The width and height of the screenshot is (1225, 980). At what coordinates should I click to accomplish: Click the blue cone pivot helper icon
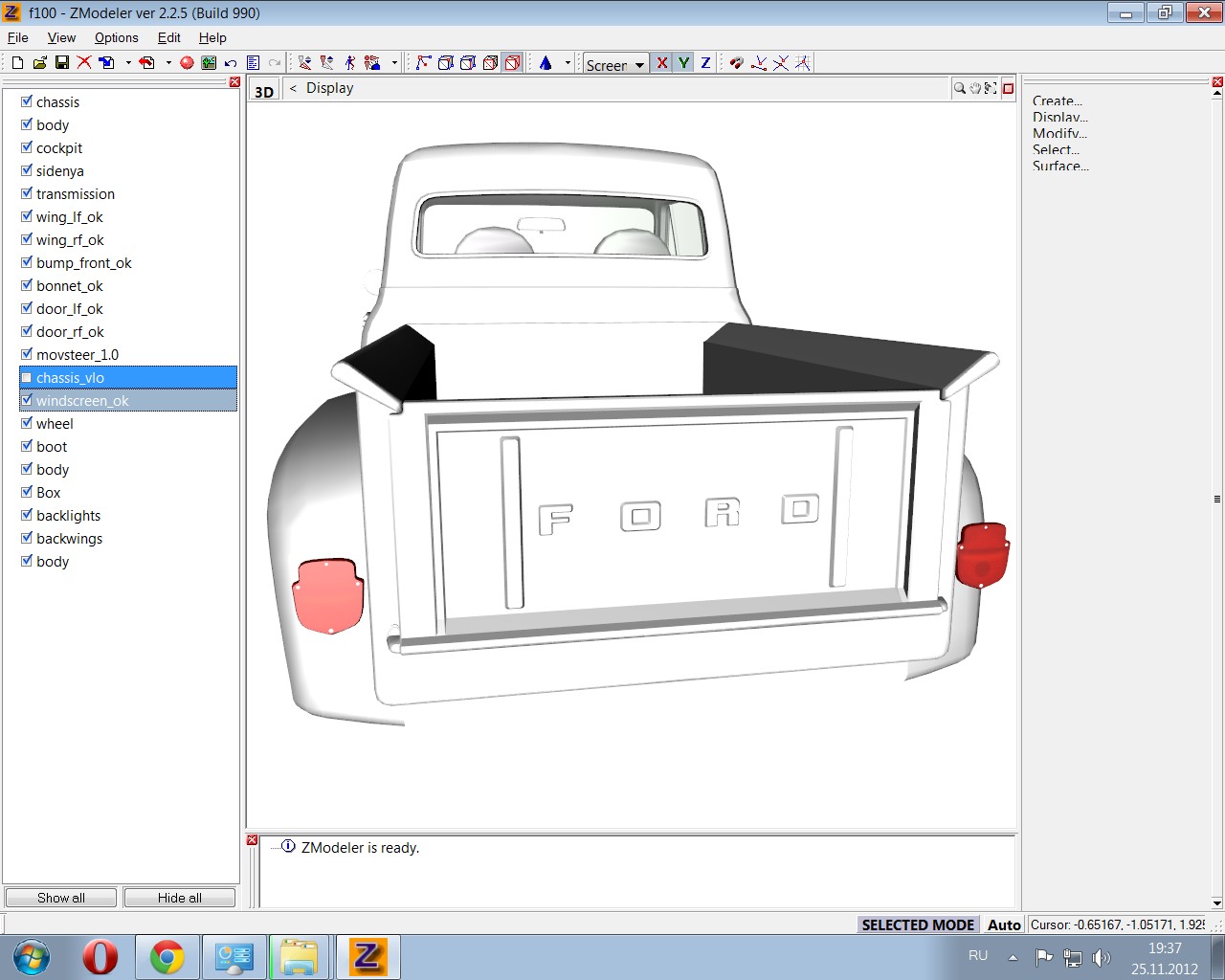(x=546, y=63)
